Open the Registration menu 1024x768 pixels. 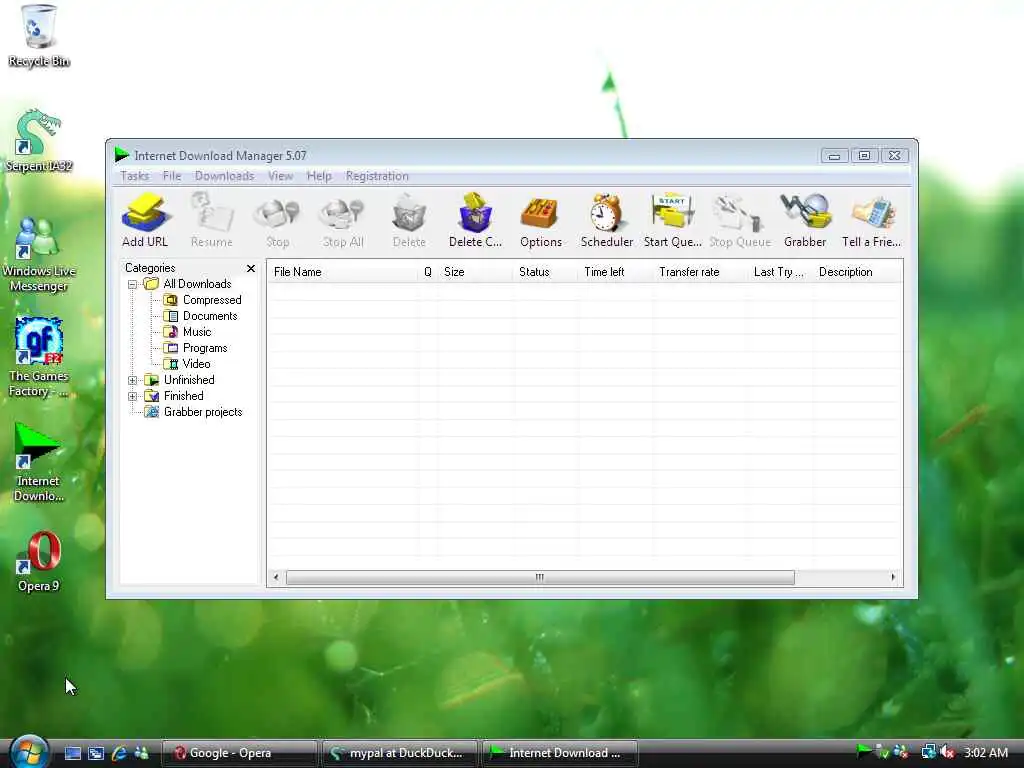[377, 176]
